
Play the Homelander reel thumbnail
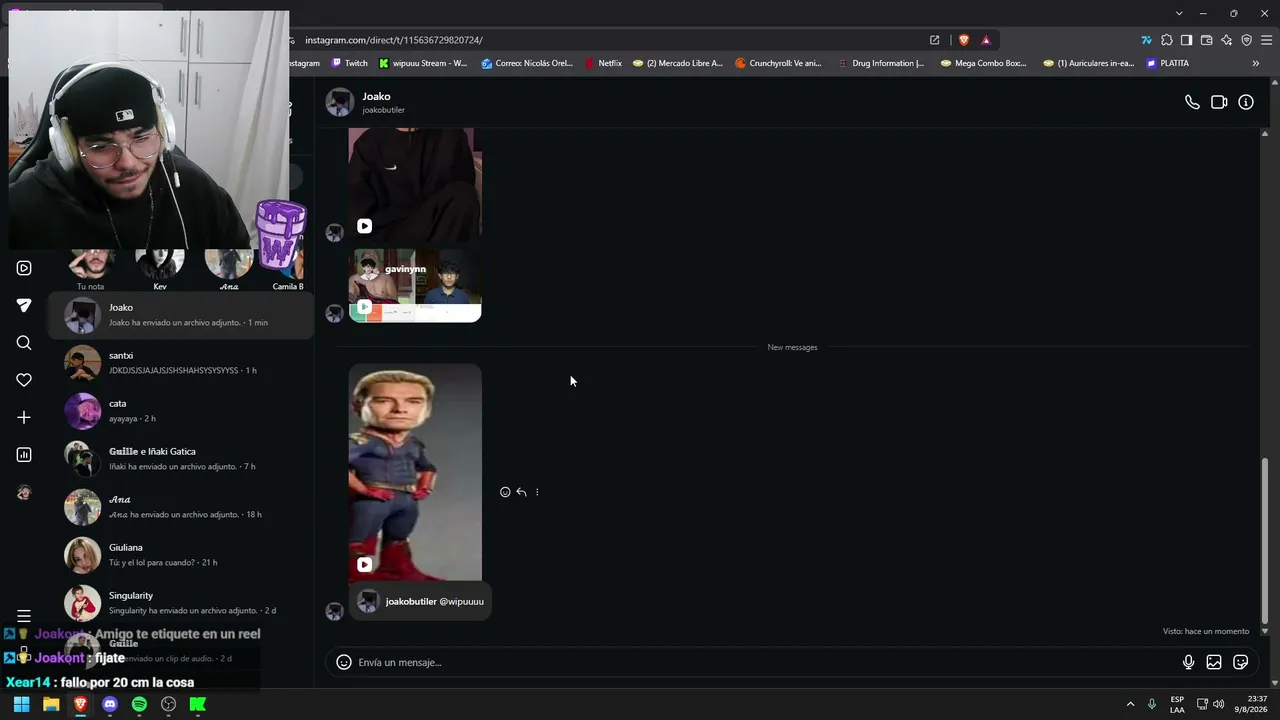tap(415, 473)
